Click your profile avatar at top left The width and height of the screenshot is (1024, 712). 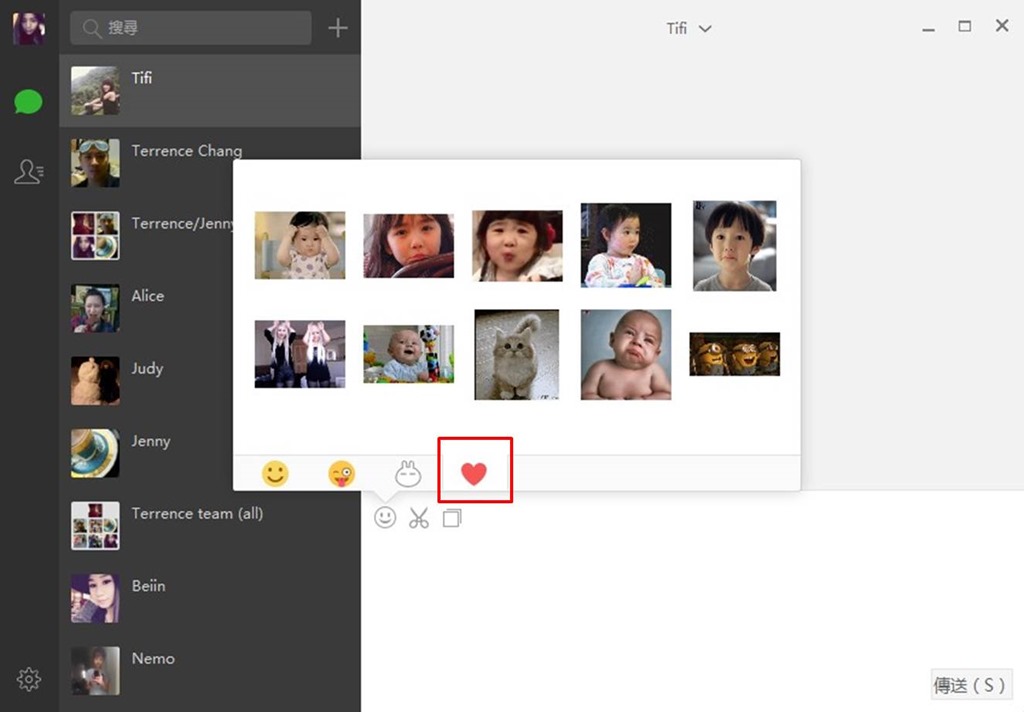coord(28,28)
